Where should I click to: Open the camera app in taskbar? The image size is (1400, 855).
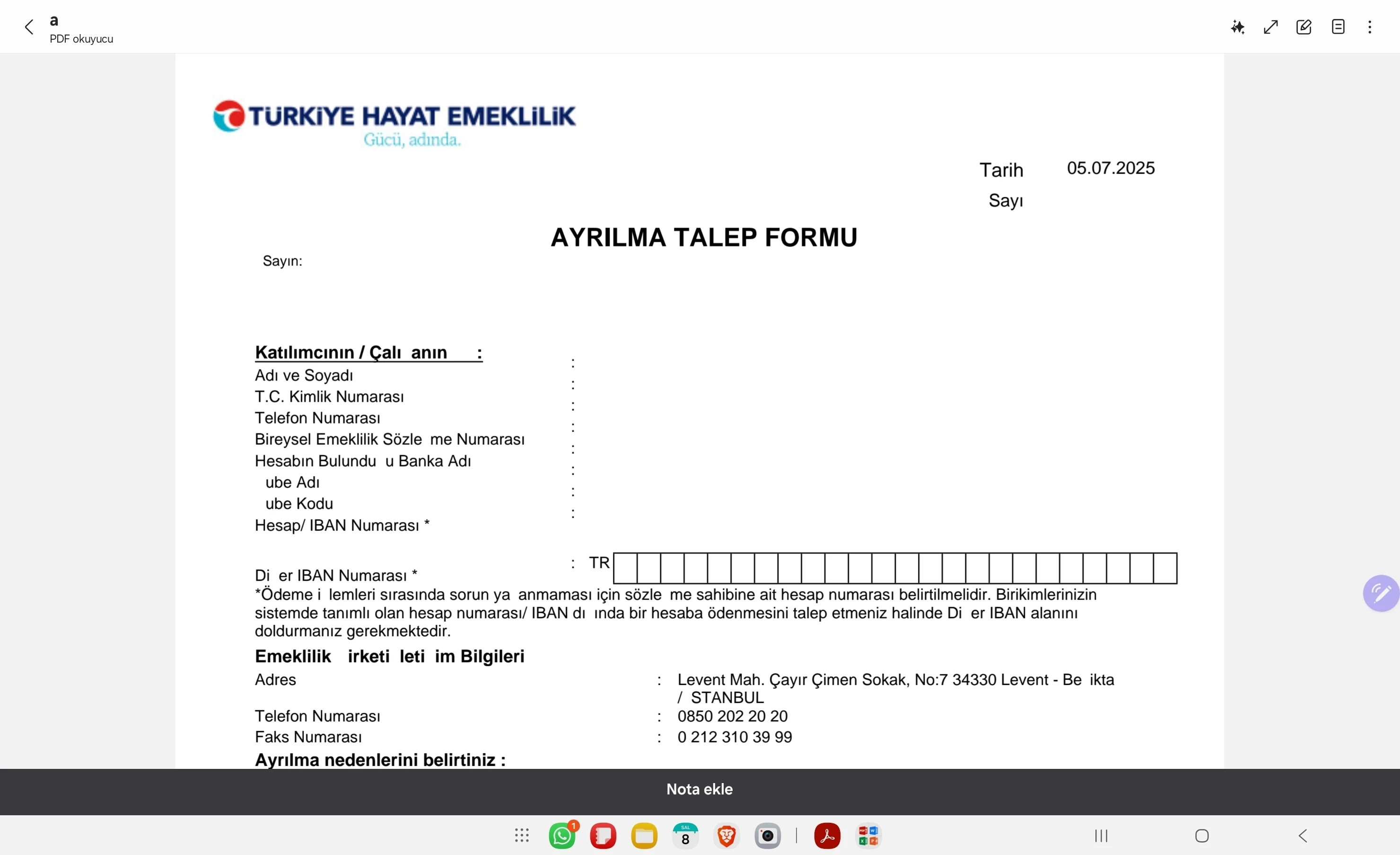point(768,836)
